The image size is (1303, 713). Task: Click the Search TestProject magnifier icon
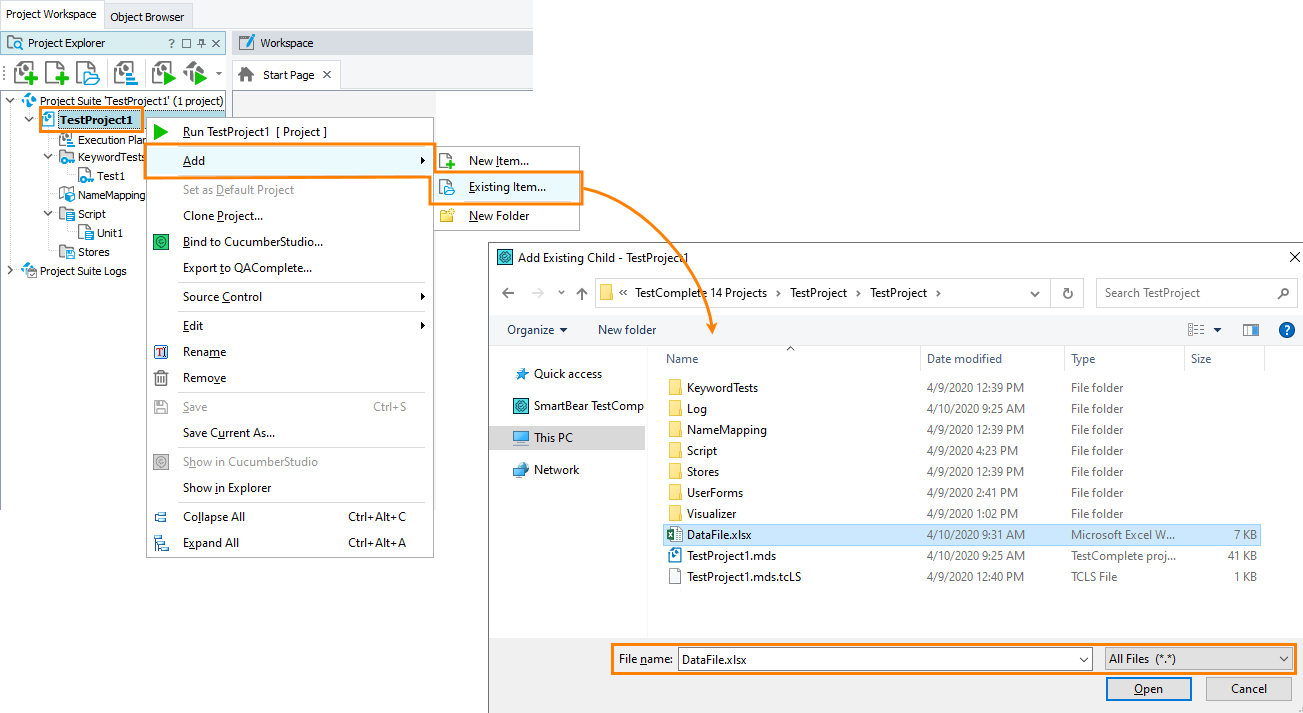[1282, 293]
